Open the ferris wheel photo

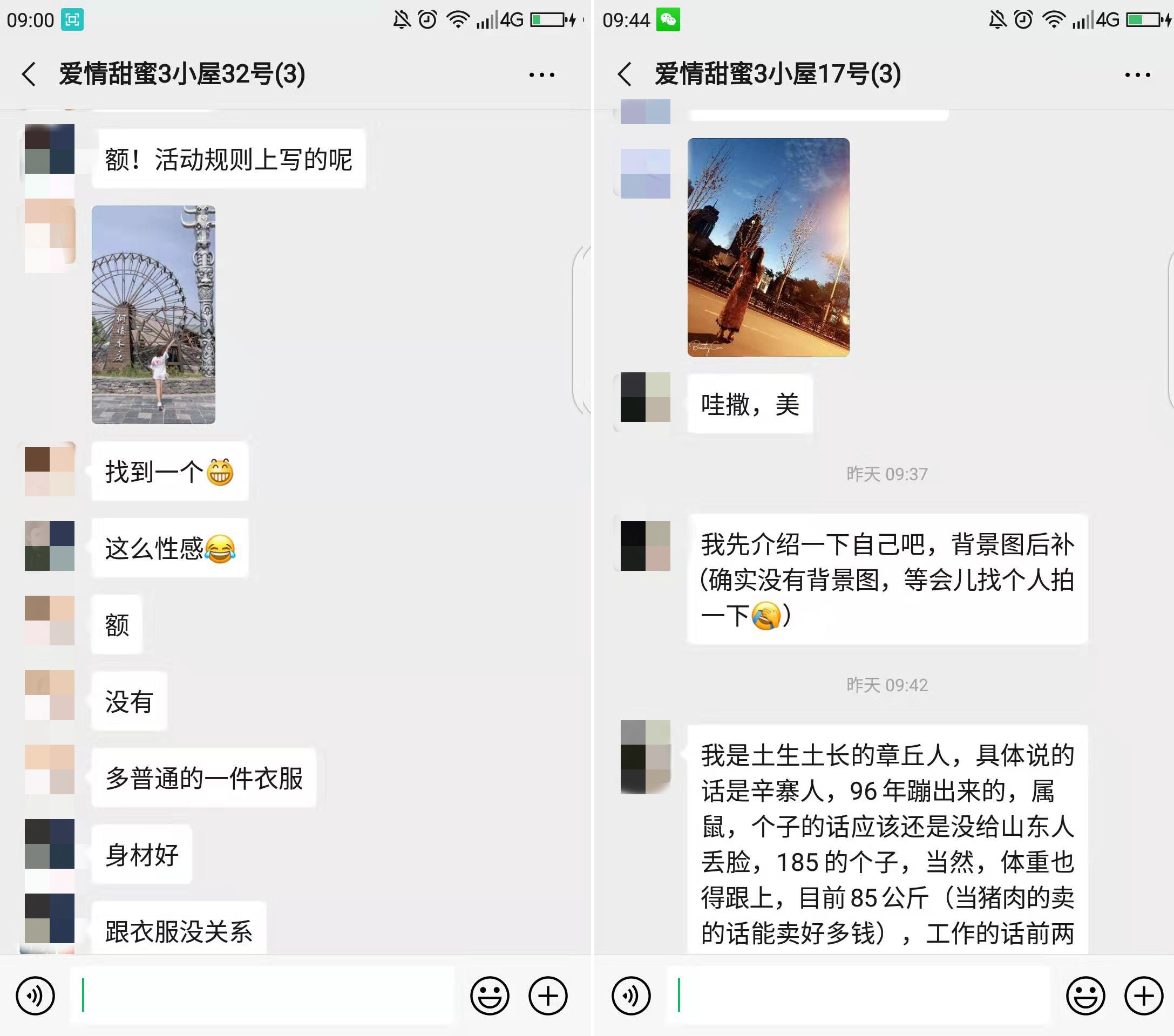(153, 315)
